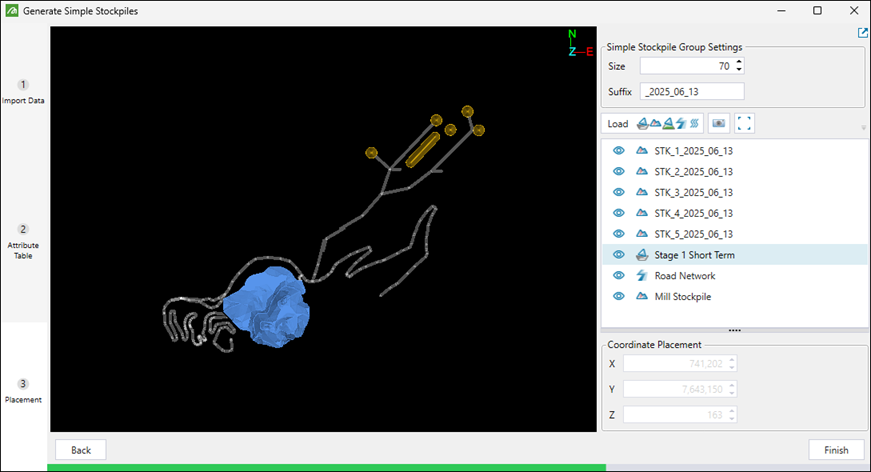Click the X coordinate up spinner arrow
Image resolution: width=871 pixels, height=472 pixels.
point(732,360)
